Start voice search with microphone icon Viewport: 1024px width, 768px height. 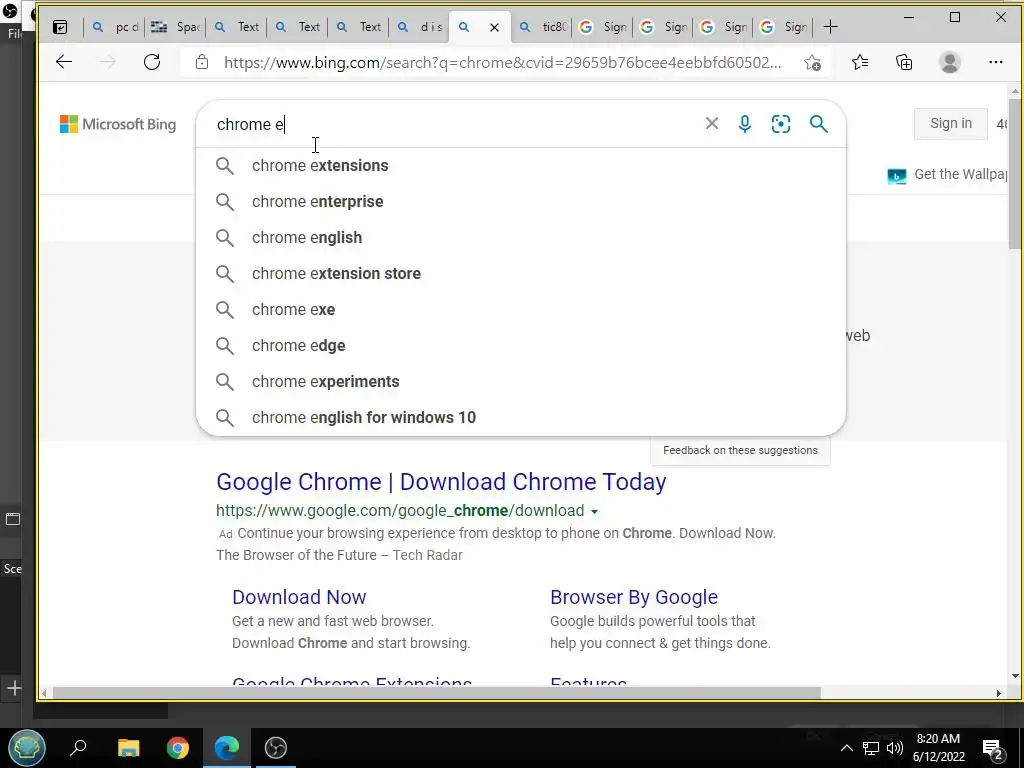pyautogui.click(x=744, y=123)
